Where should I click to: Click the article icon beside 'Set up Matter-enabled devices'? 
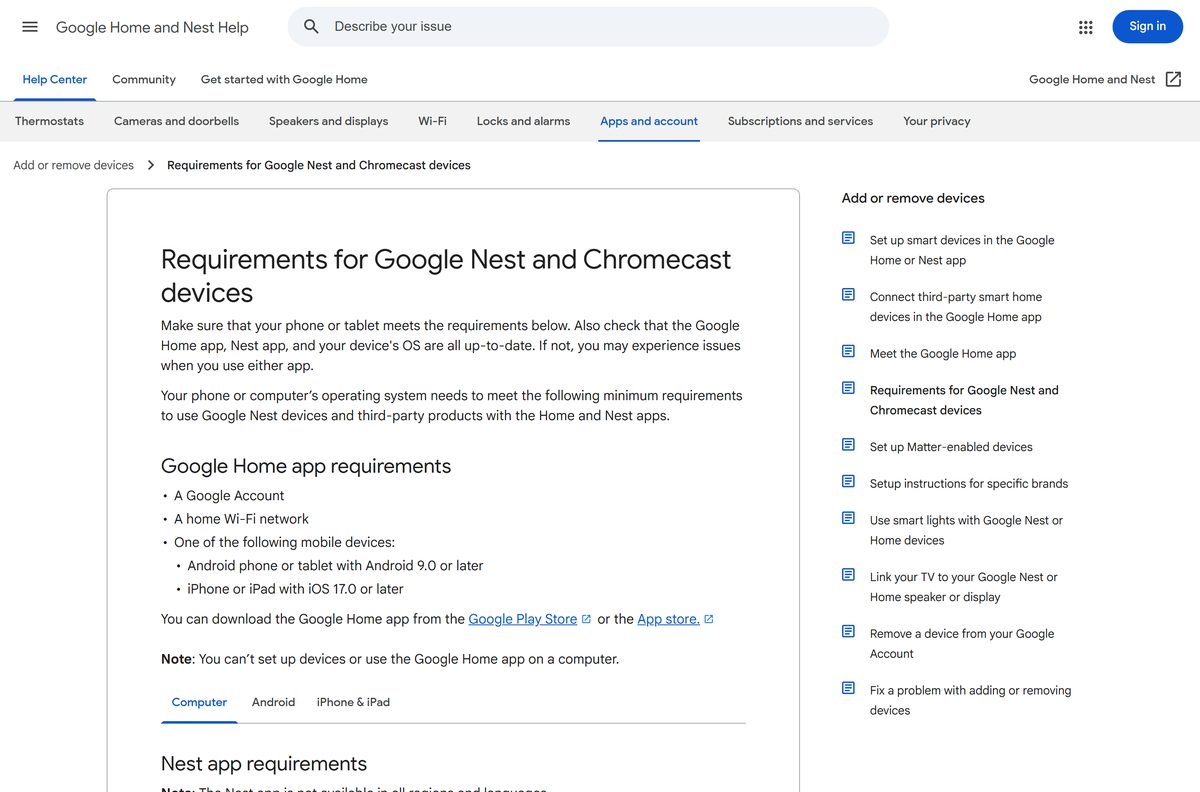[x=848, y=445]
